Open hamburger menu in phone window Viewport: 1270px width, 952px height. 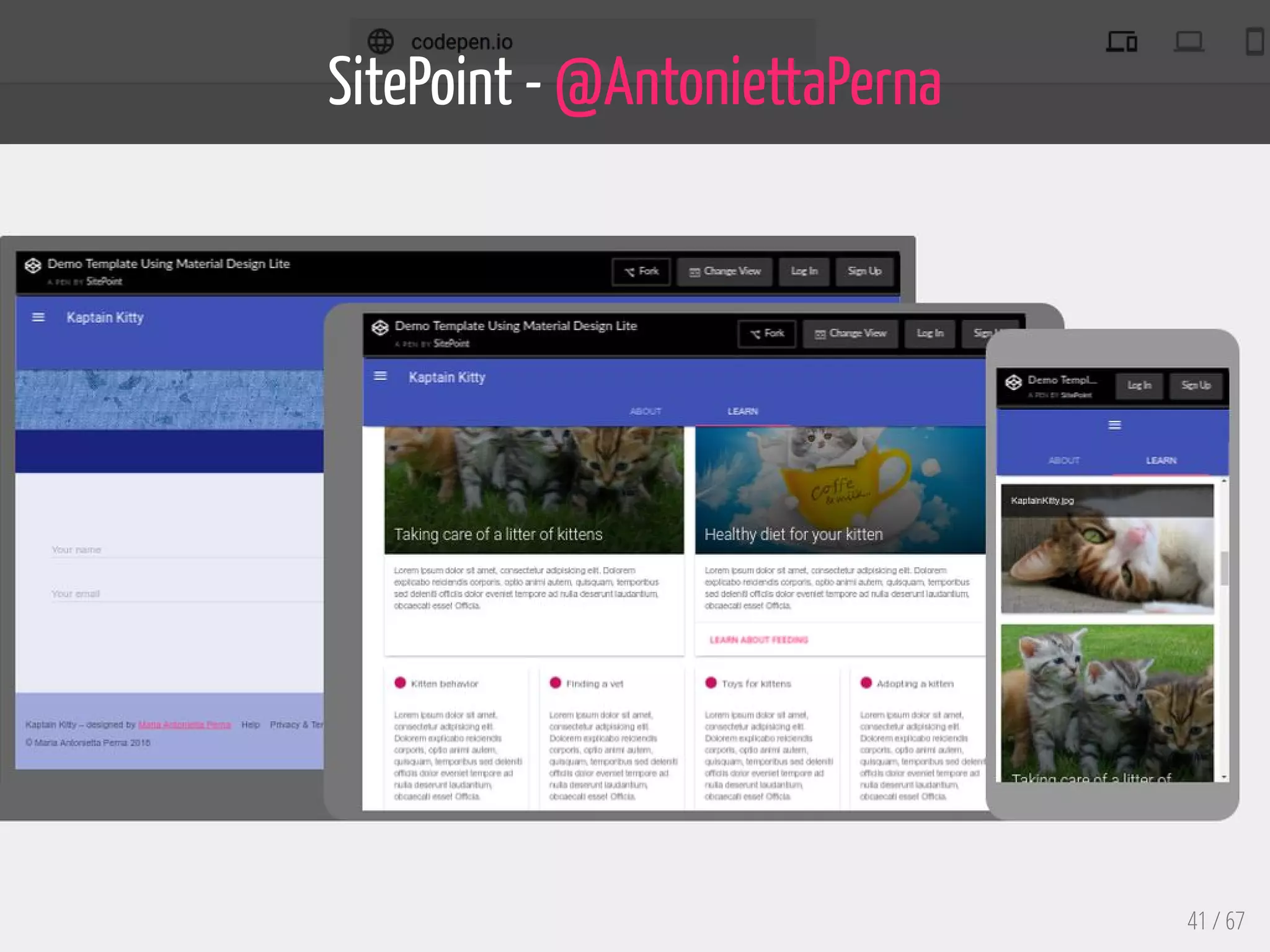click(1114, 425)
